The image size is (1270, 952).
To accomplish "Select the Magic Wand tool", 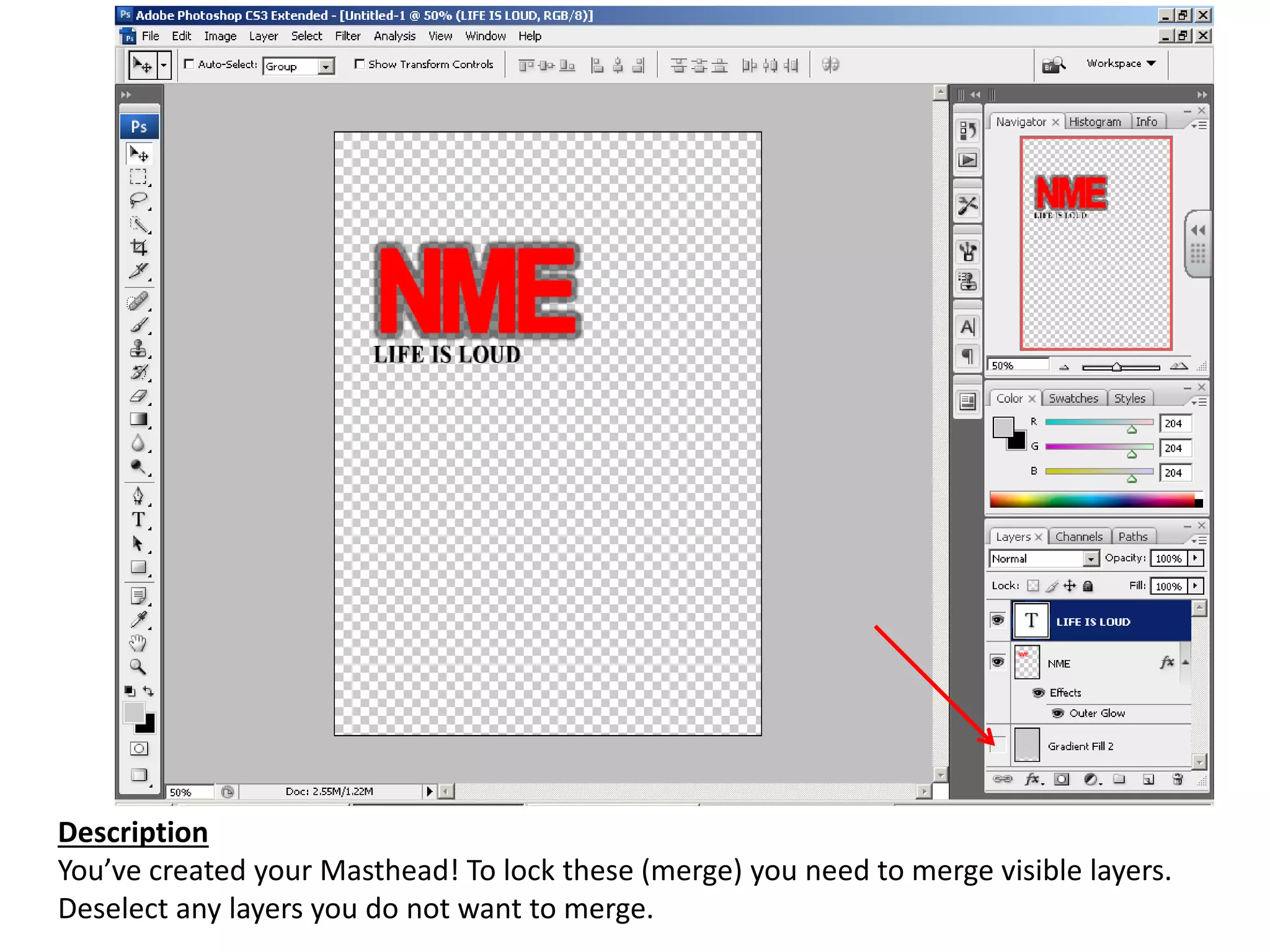I will click(x=138, y=224).
